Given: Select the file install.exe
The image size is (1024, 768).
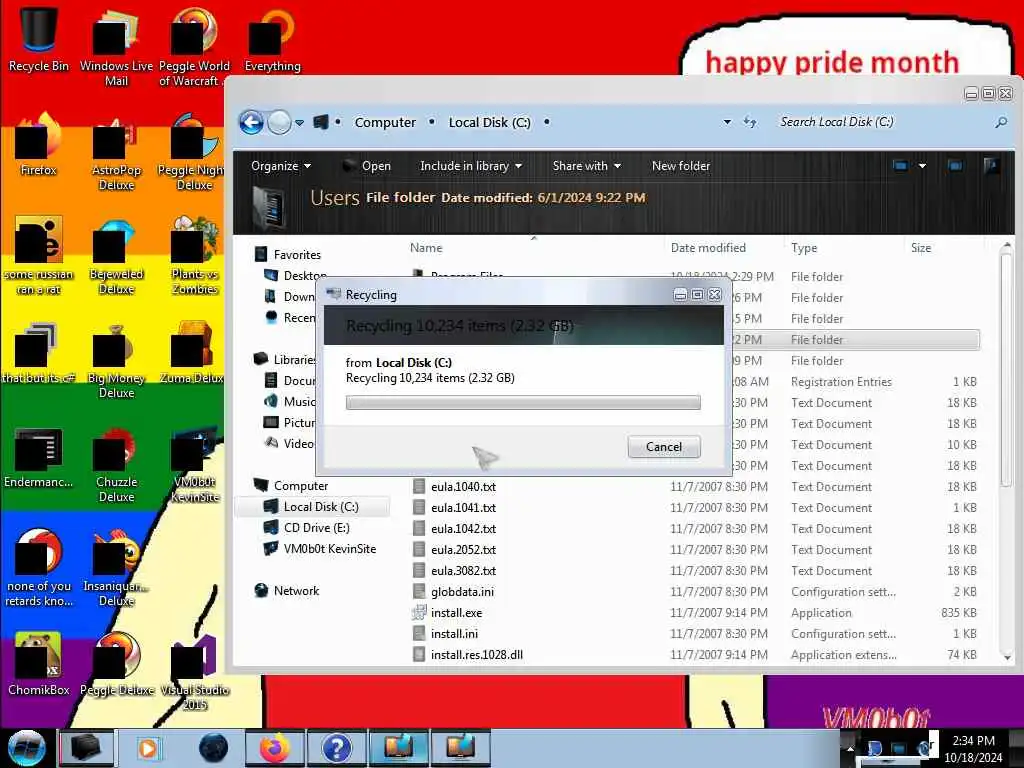Looking at the screenshot, I should click(456, 613).
